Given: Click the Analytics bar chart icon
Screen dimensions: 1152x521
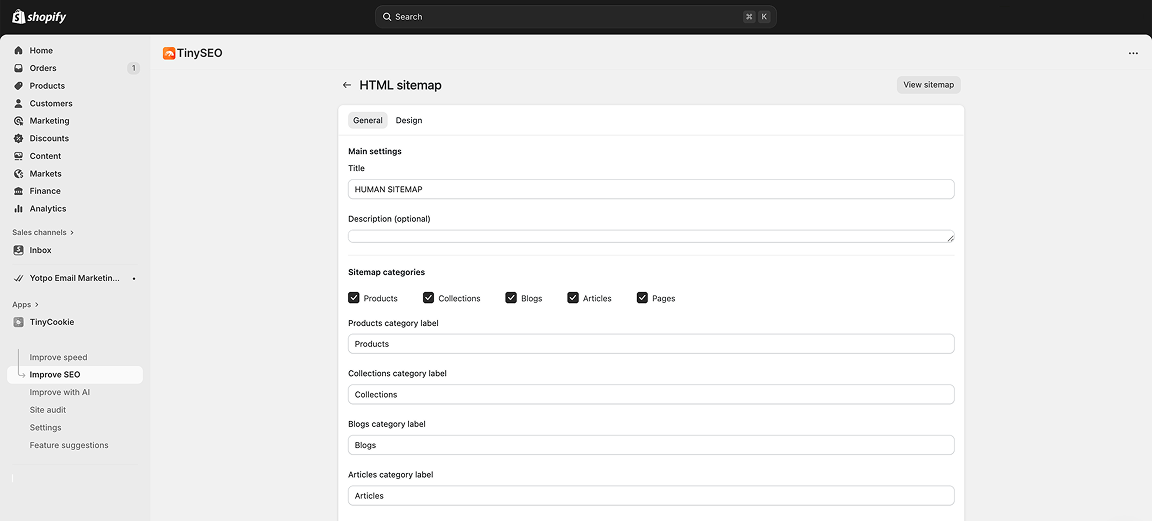Looking at the screenshot, I should point(18,209).
